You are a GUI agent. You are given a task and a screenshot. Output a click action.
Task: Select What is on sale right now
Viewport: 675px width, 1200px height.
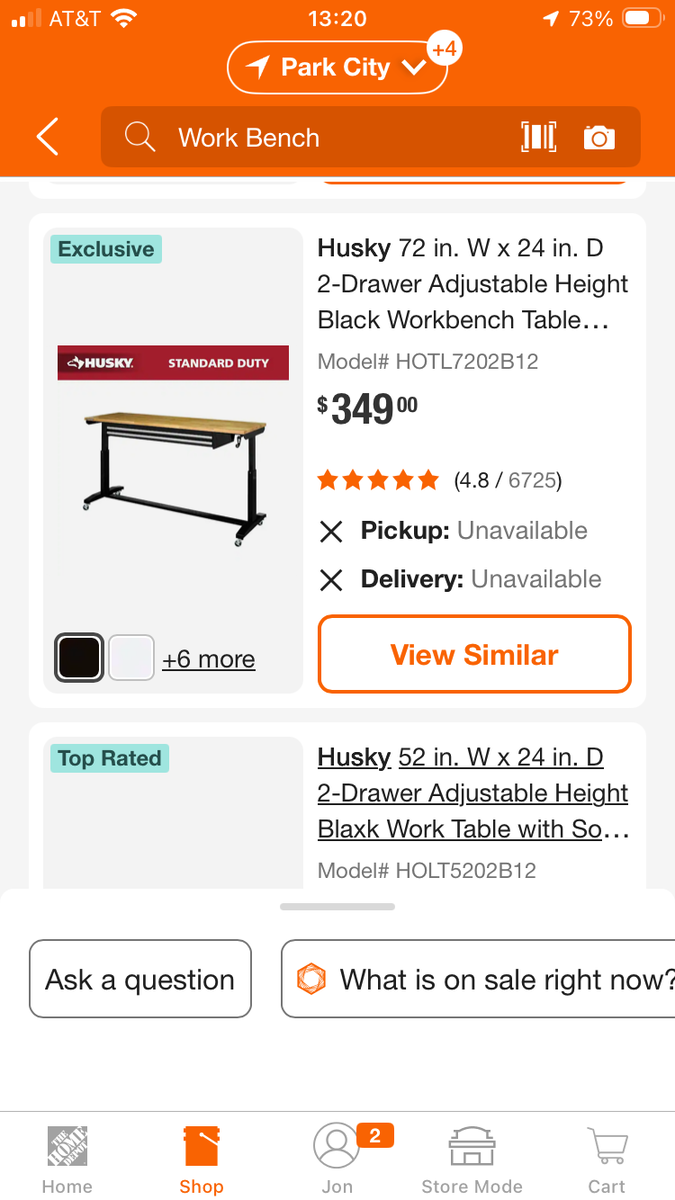tap(478, 979)
